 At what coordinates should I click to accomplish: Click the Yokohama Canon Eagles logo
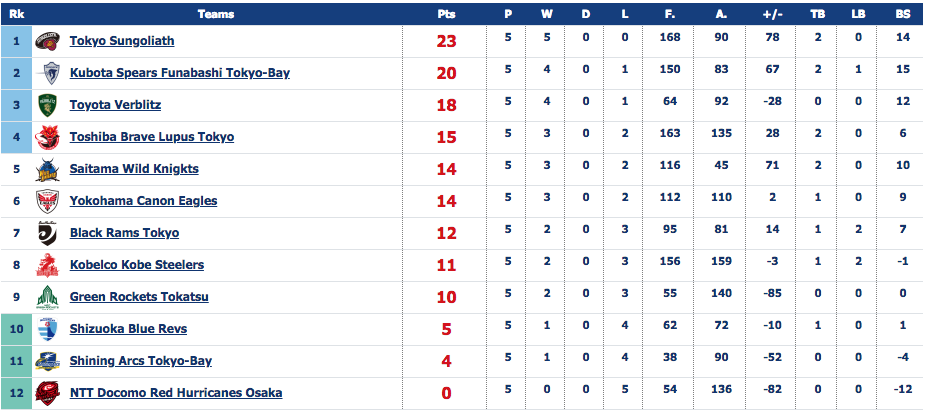click(47, 202)
